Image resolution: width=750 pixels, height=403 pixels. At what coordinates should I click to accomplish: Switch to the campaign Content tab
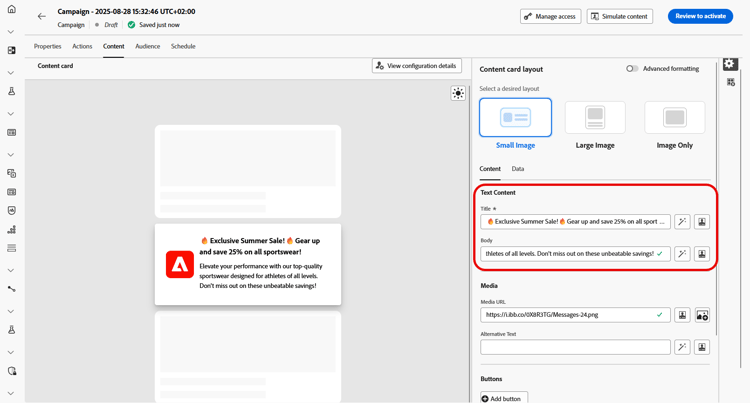pos(113,46)
